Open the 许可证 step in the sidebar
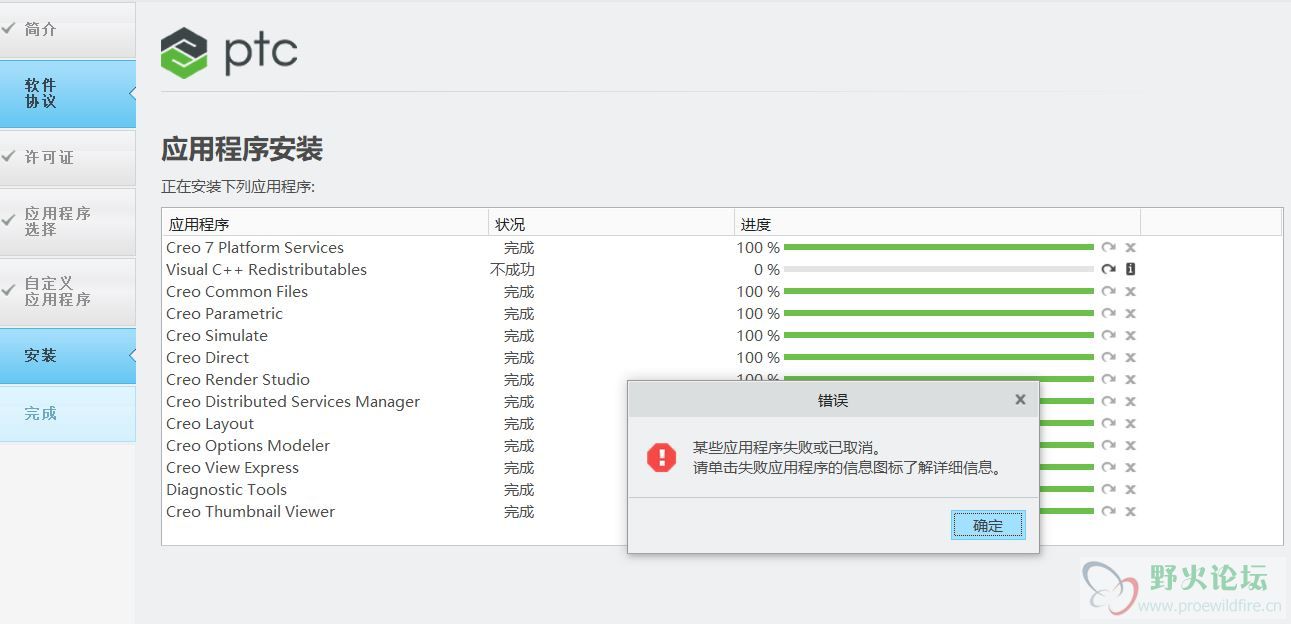 (67, 158)
